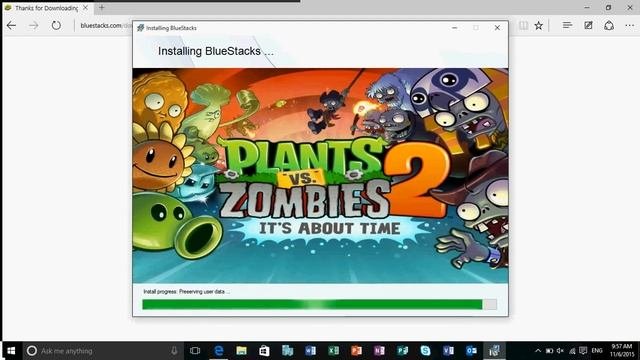Open Make a Web Note pen icon
640x360 pixels.
(x=588, y=25)
